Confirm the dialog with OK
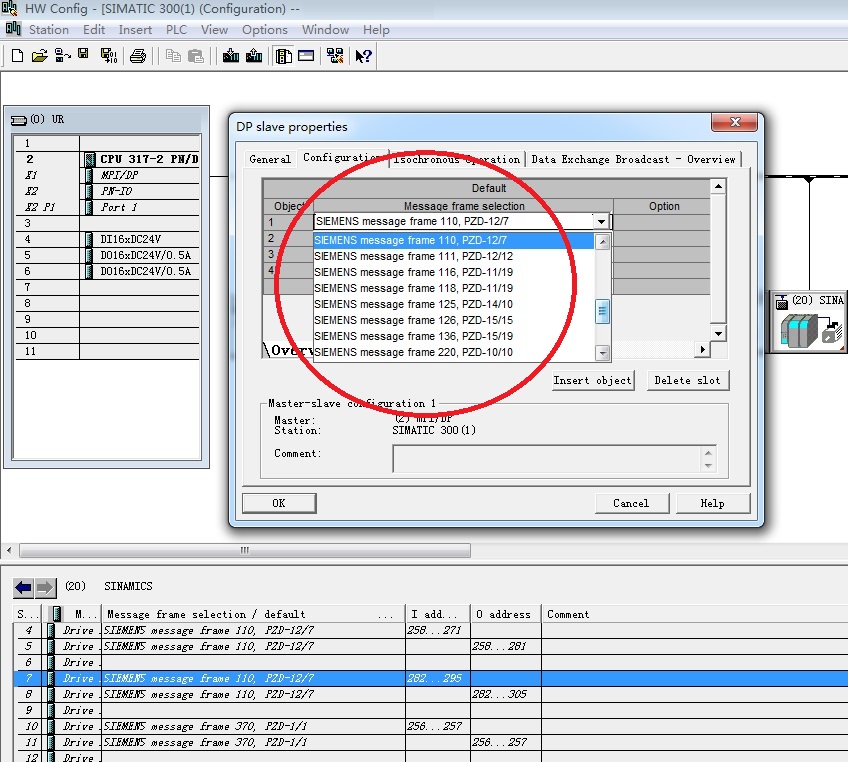This screenshot has width=848, height=762. (279, 503)
